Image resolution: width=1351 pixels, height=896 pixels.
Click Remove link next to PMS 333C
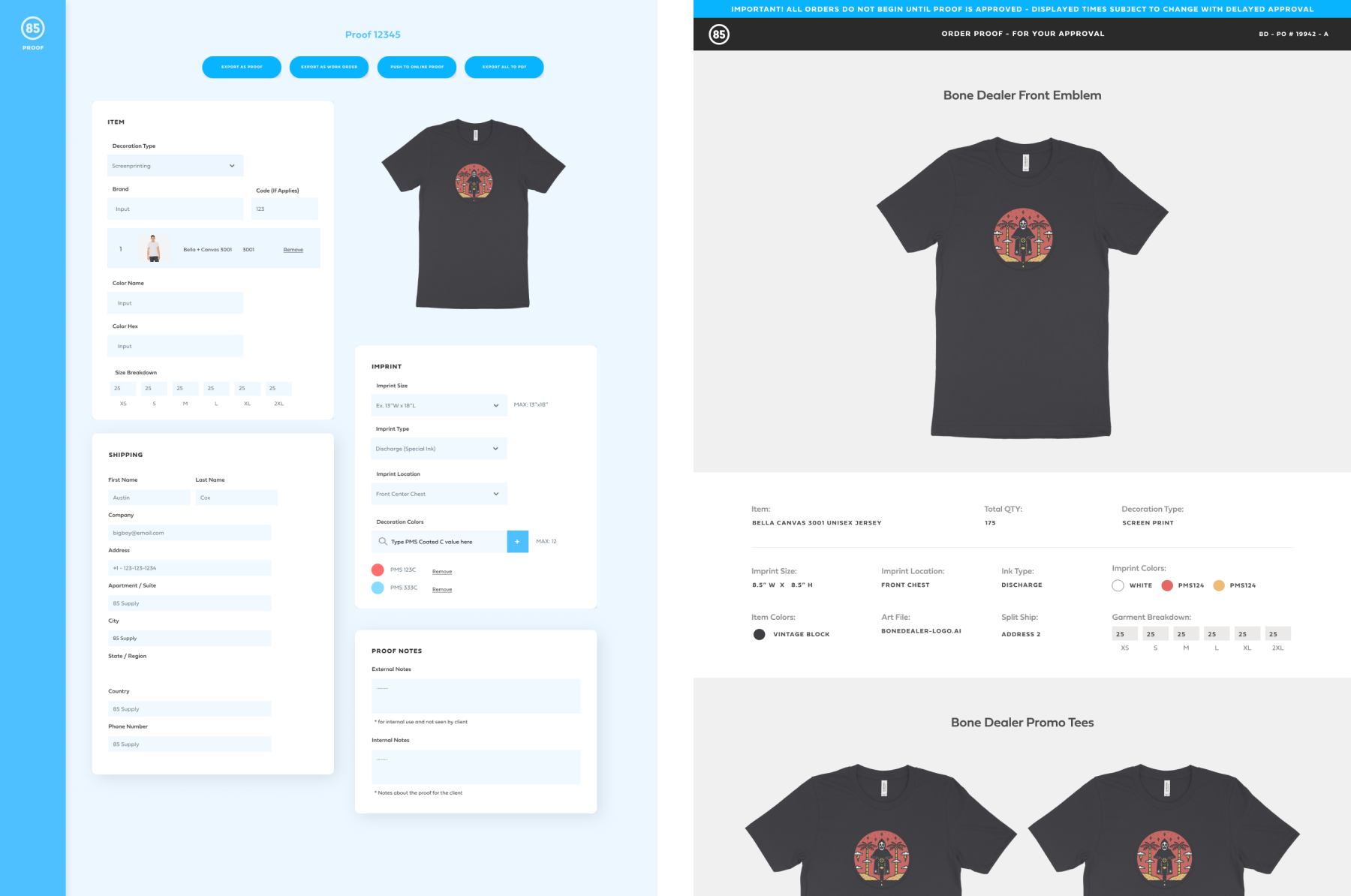[442, 590]
